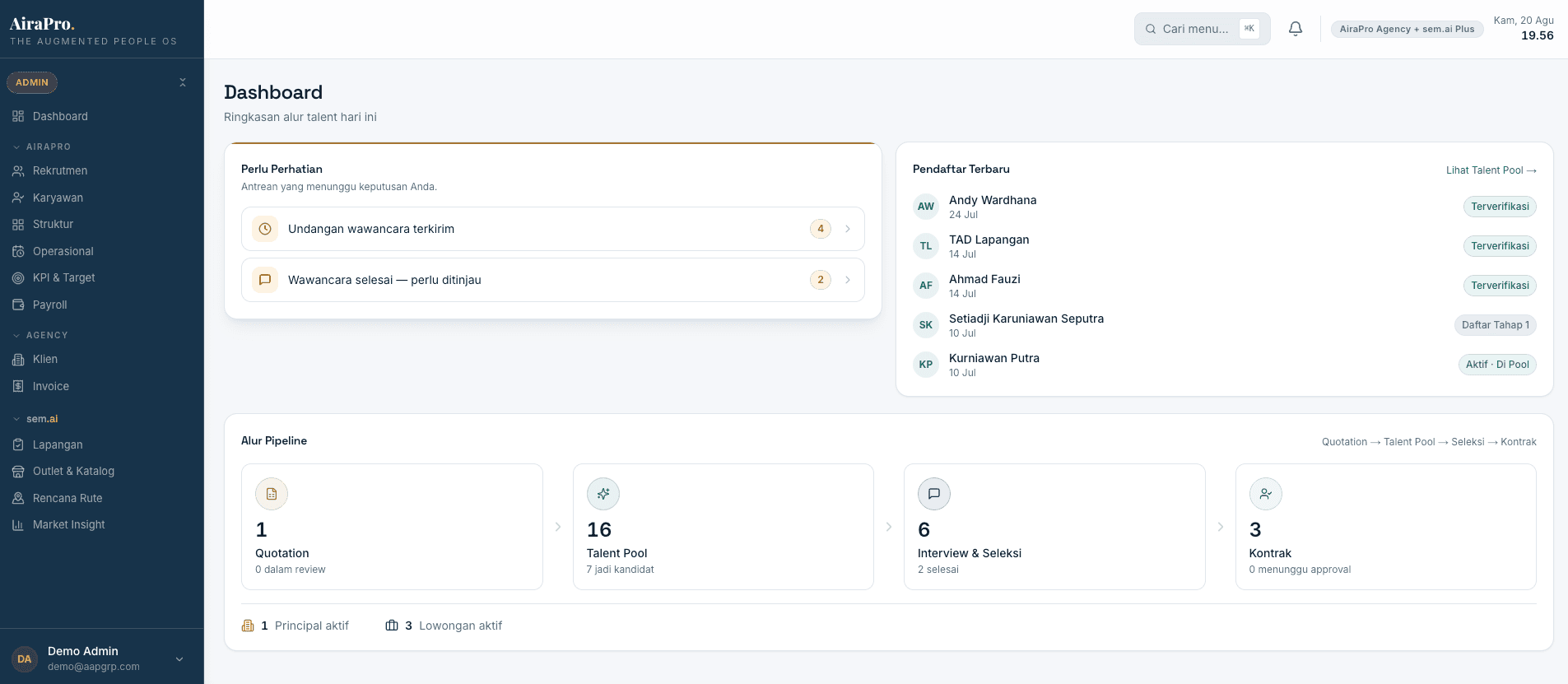Open the Quotation pipeline card
The height and width of the screenshot is (684, 1568).
coord(392,527)
